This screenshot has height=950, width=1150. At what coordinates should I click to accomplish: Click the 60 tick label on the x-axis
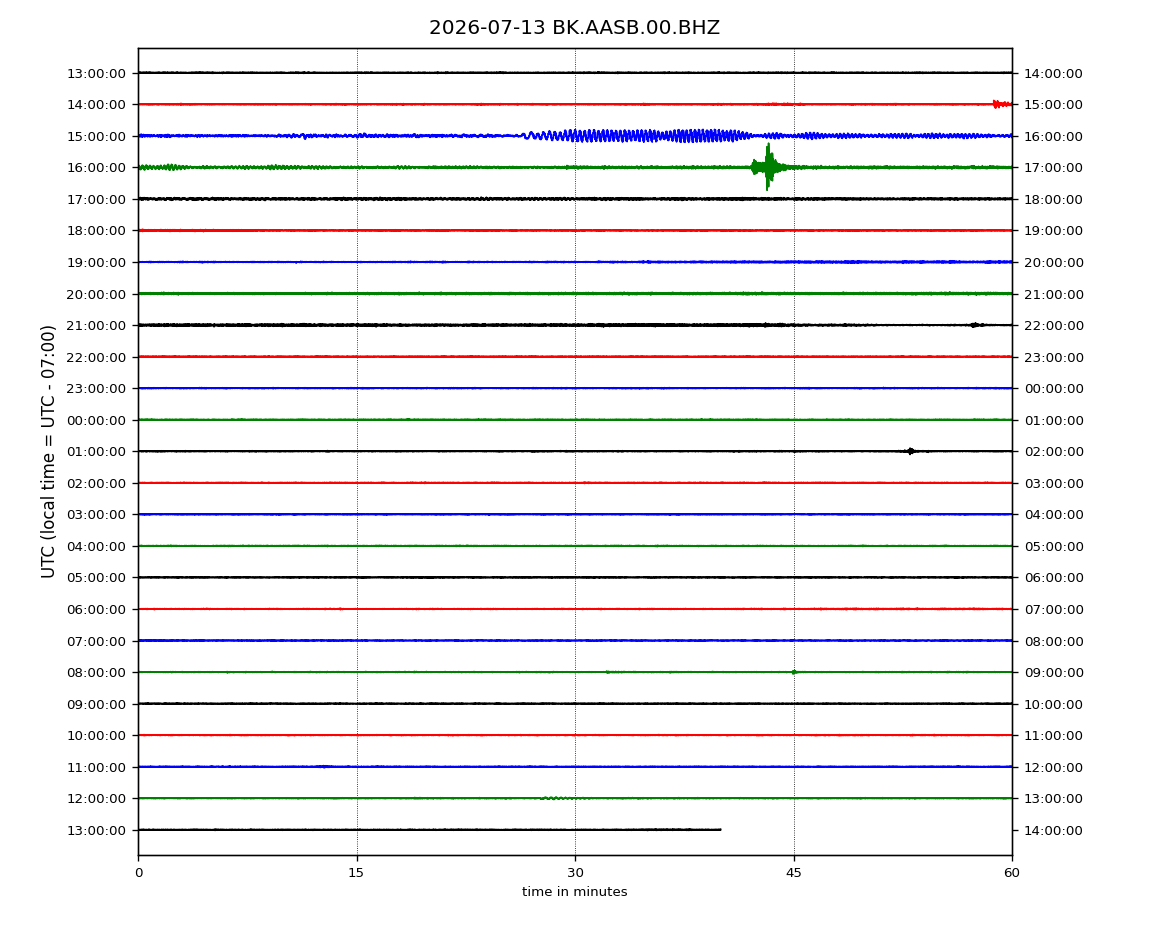[x=1012, y=873]
